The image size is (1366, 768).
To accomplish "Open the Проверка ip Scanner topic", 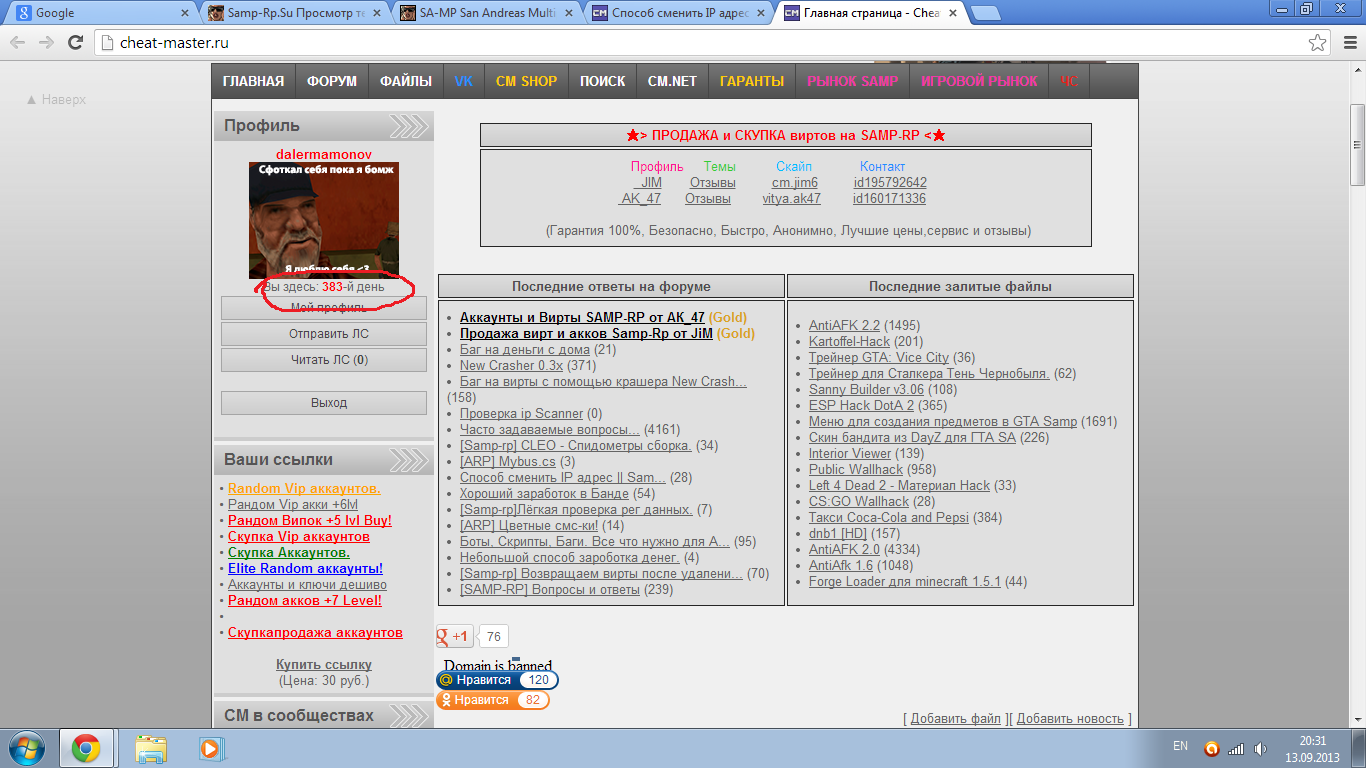I will (x=521, y=414).
